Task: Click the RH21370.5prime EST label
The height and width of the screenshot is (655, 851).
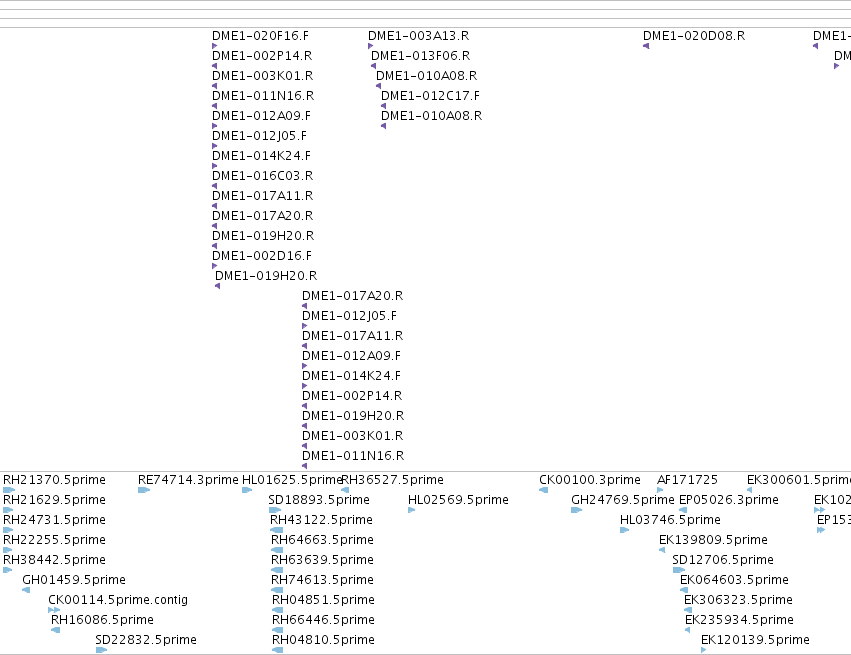Action: pos(54,480)
